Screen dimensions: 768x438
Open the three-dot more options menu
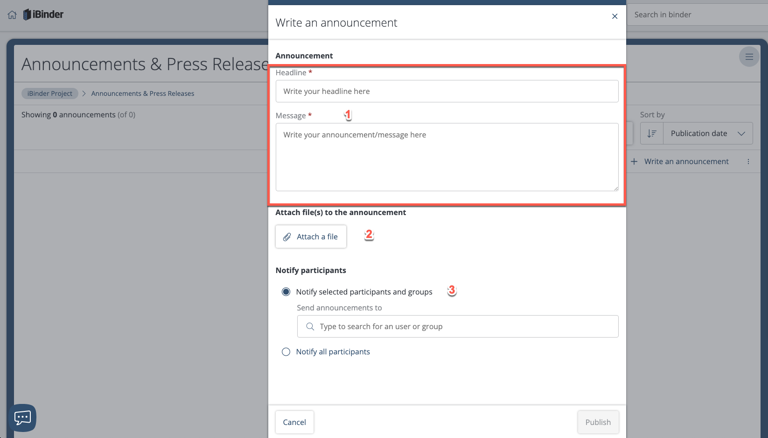pos(748,162)
